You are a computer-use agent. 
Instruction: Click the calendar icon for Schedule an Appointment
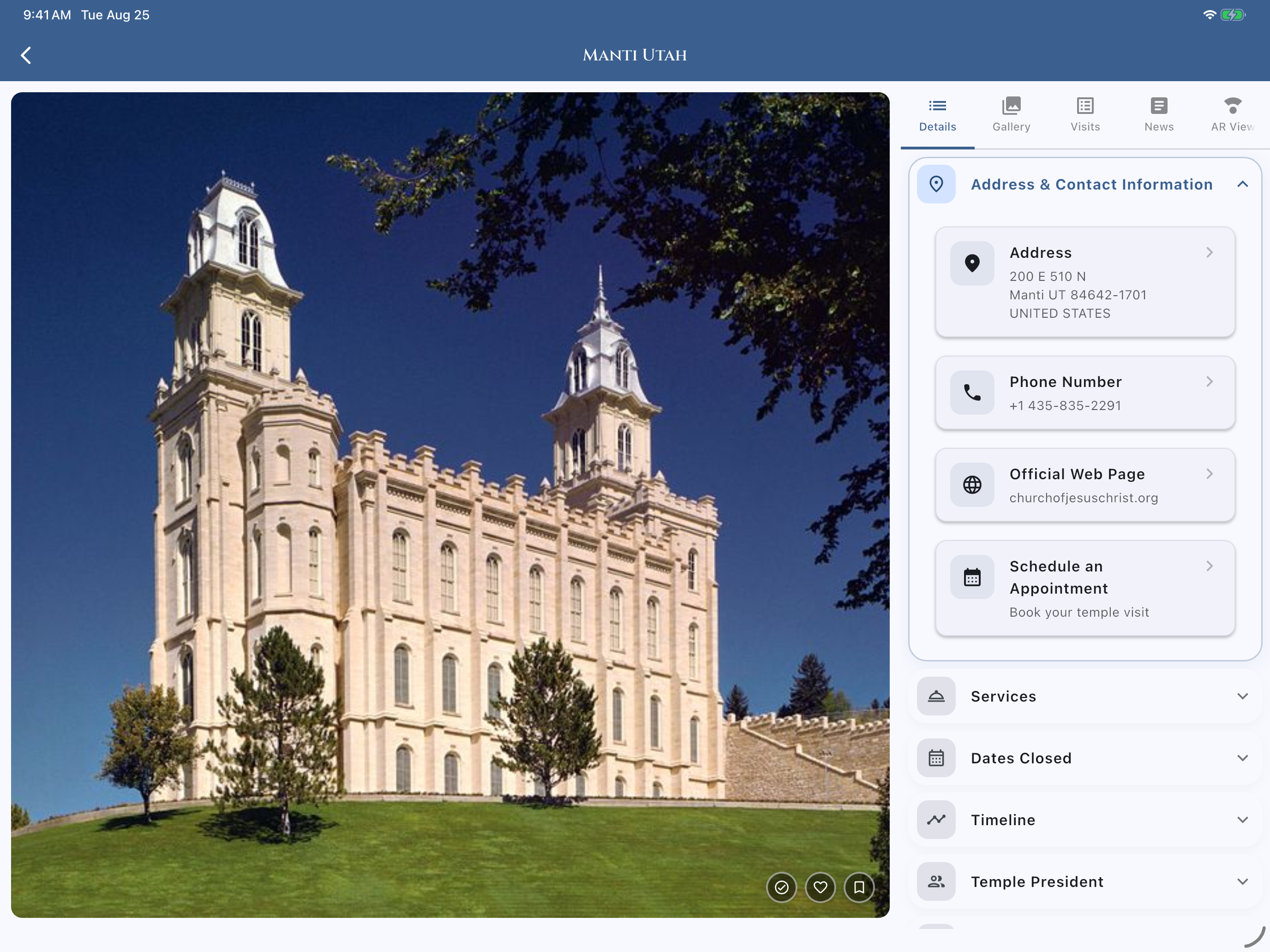pos(971,577)
